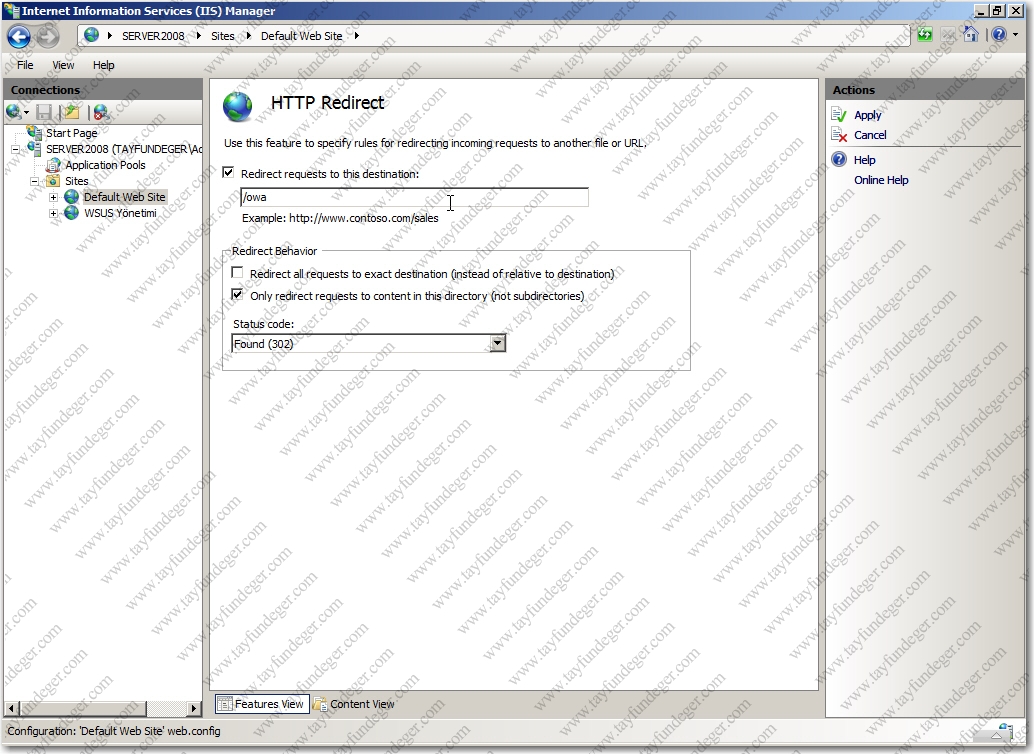The height and width of the screenshot is (754, 1034).
Task: Switch to Content View tab
Action: 354,704
